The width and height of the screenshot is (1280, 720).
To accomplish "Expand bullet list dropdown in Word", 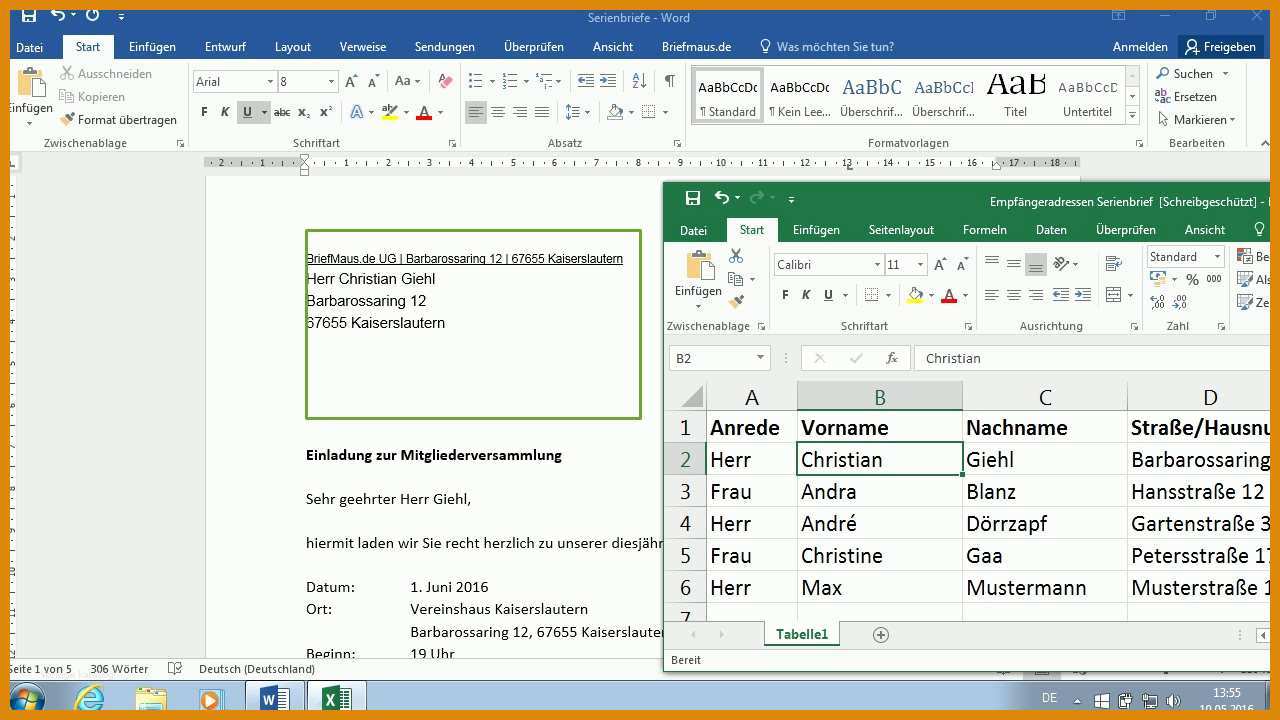I will click(491, 81).
